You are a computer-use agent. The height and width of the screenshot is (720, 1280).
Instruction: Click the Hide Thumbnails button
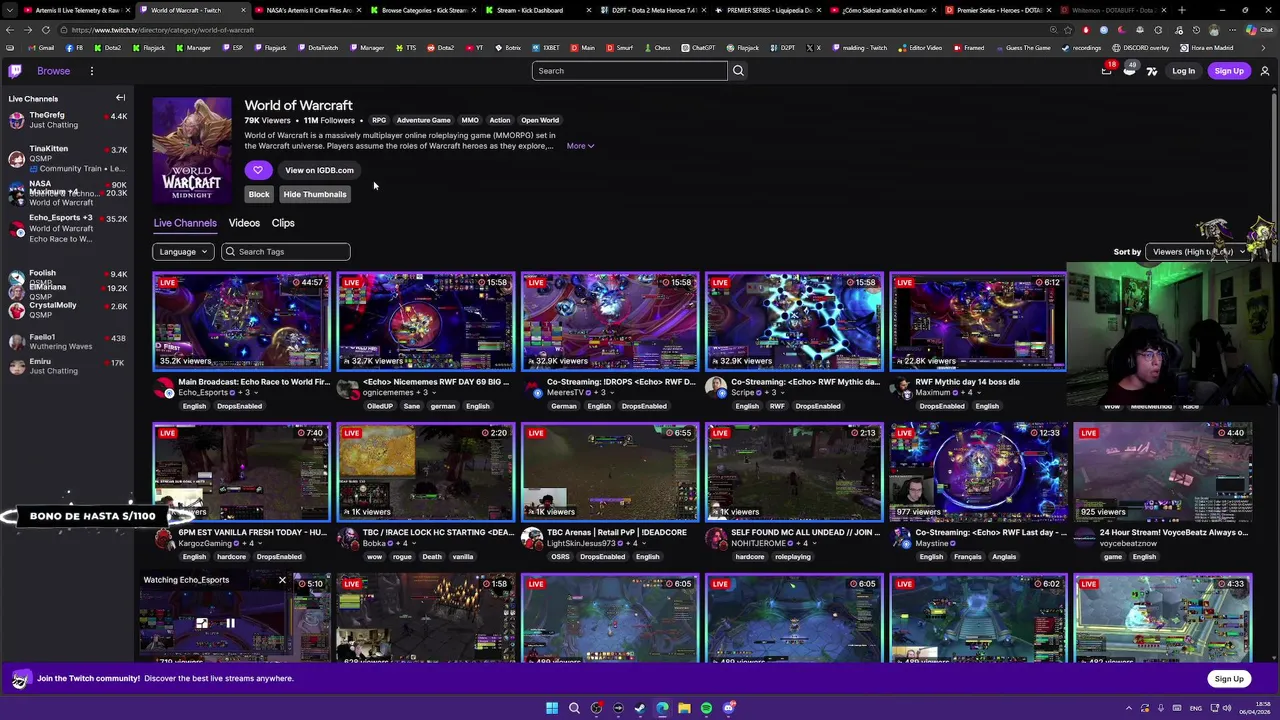point(314,194)
